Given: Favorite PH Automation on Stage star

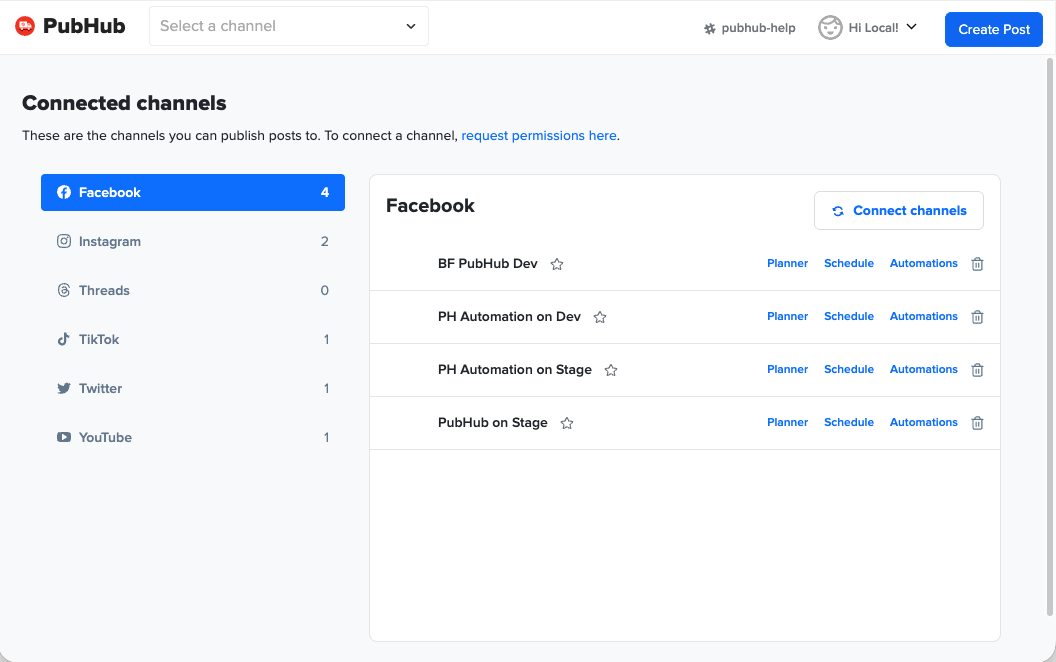Looking at the screenshot, I should [x=611, y=370].
